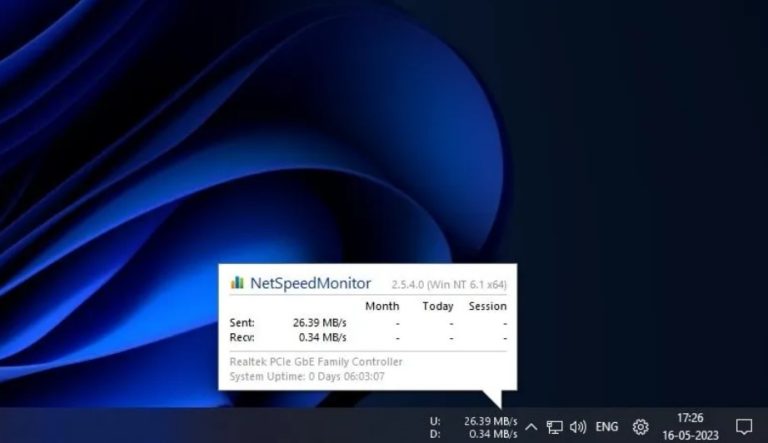Viewport: 768px width, 443px height.
Task: Click the U: upload label on taskbar
Action: (x=434, y=420)
